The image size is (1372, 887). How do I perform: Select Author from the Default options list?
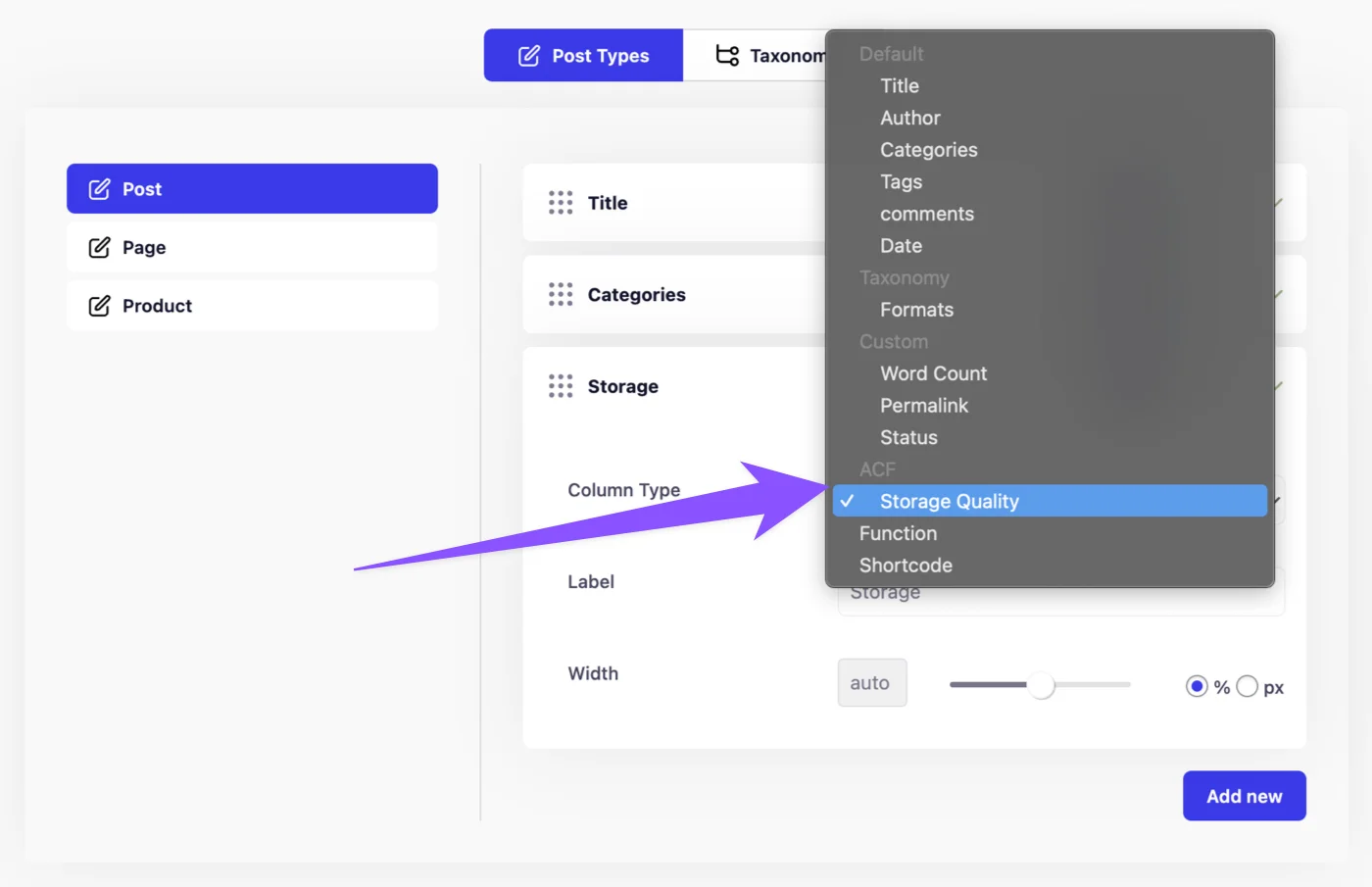click(909, 118)
